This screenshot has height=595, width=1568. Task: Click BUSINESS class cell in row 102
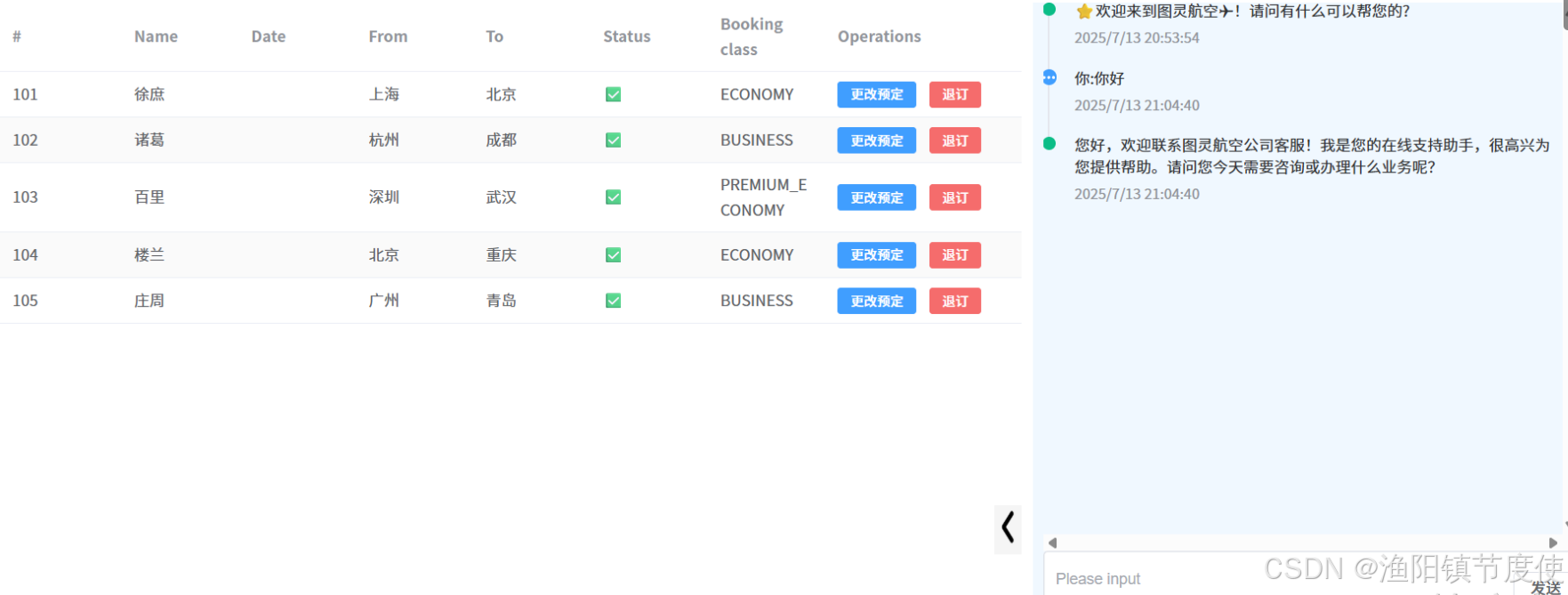point(757,140)
